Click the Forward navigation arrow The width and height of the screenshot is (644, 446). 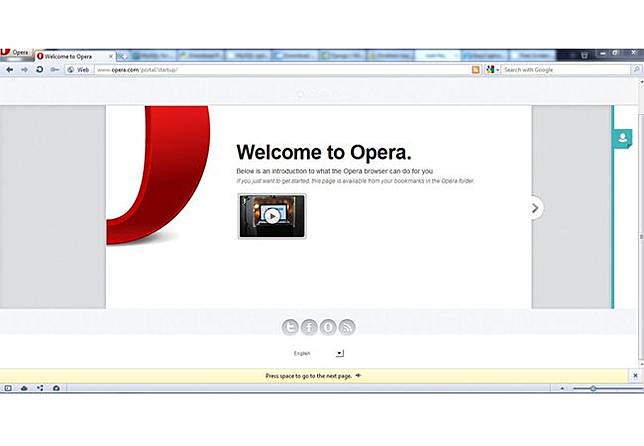tap(24, 70)
